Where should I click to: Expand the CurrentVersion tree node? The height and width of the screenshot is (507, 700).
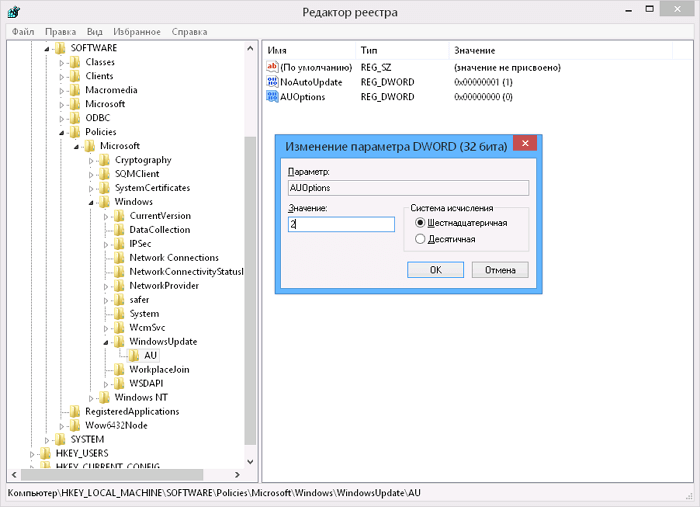point(106,216)
